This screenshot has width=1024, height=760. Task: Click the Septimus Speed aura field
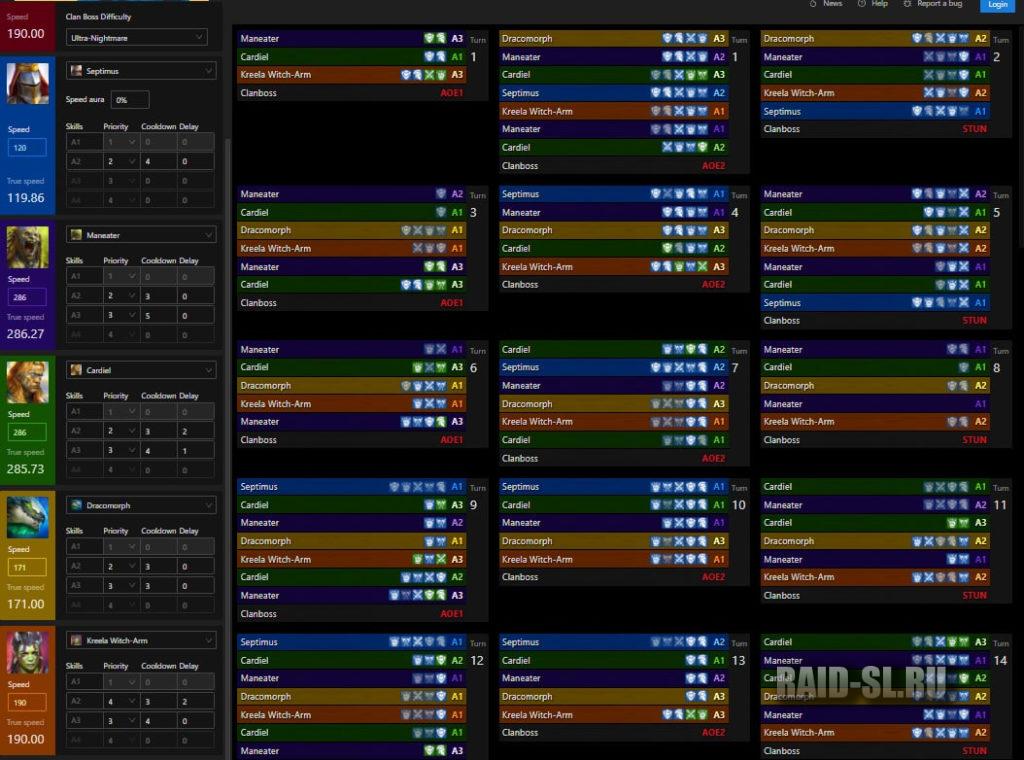130,100
